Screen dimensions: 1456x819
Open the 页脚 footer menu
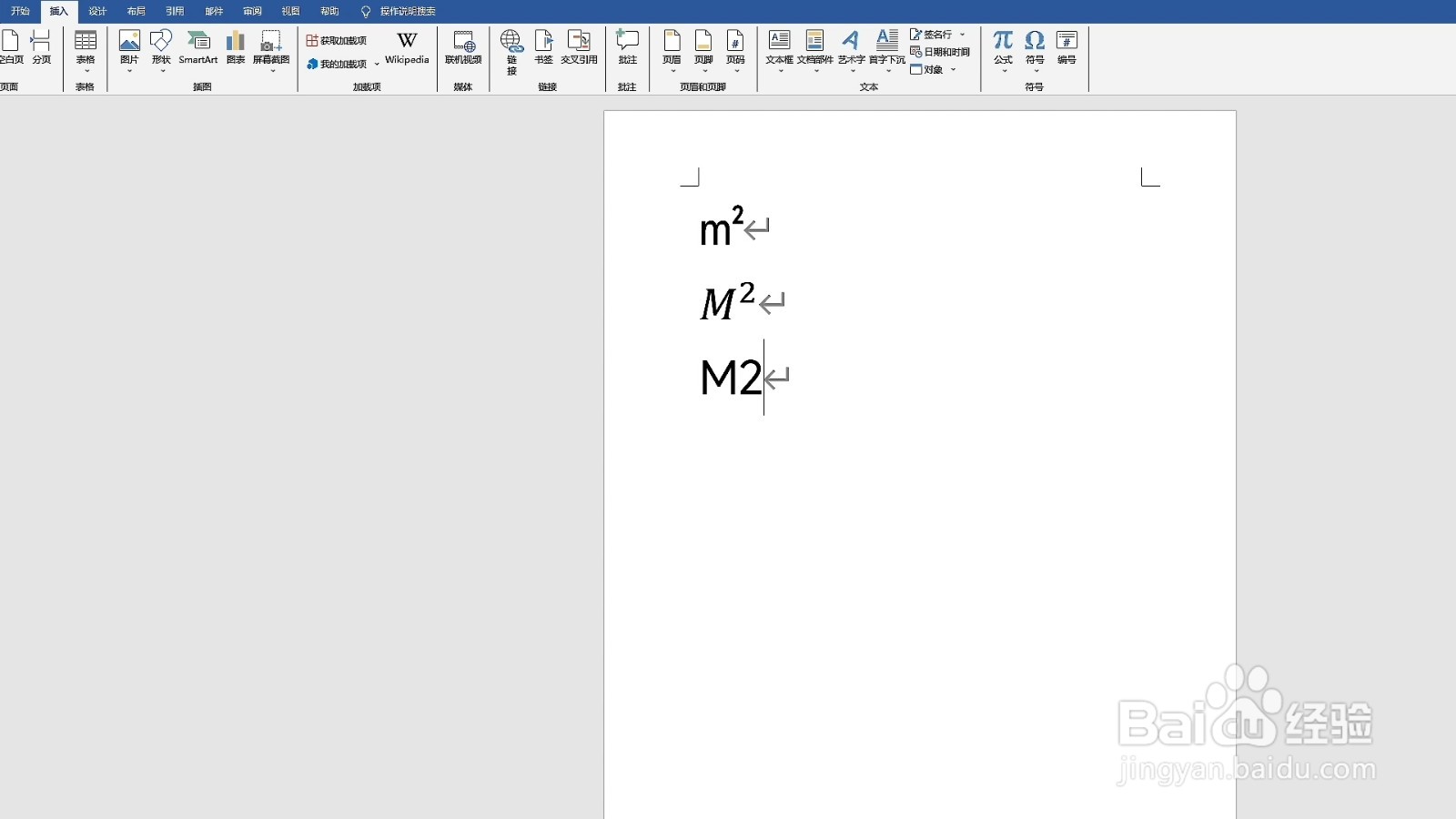coord(703,51)
